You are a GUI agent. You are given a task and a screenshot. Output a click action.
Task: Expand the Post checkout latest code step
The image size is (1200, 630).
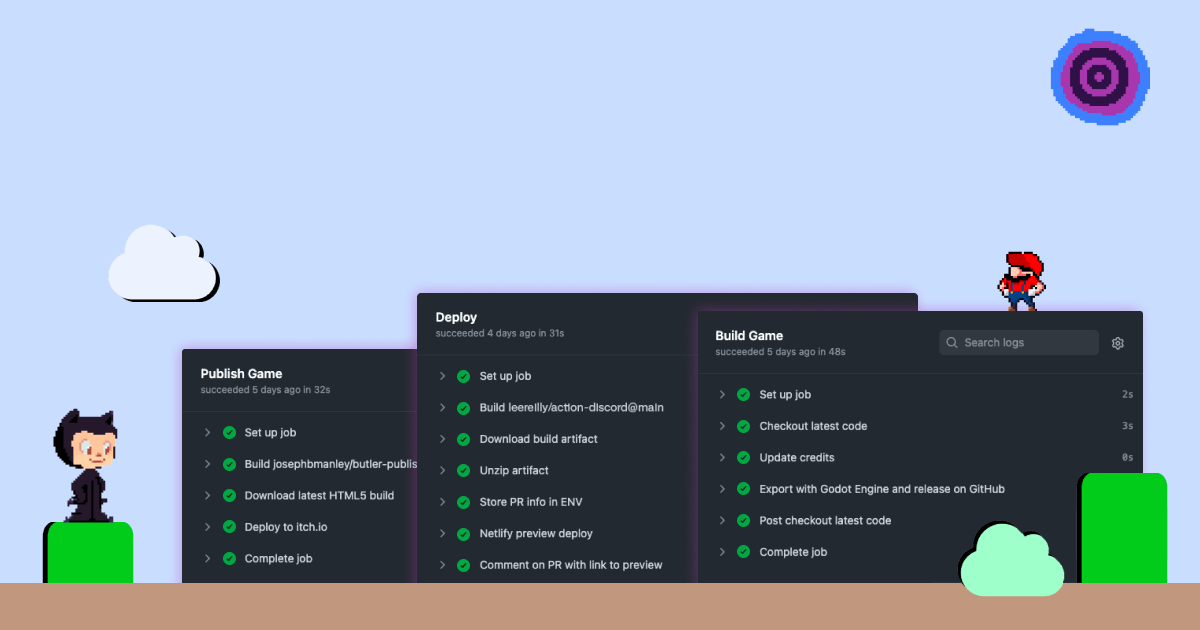[722, 520]
